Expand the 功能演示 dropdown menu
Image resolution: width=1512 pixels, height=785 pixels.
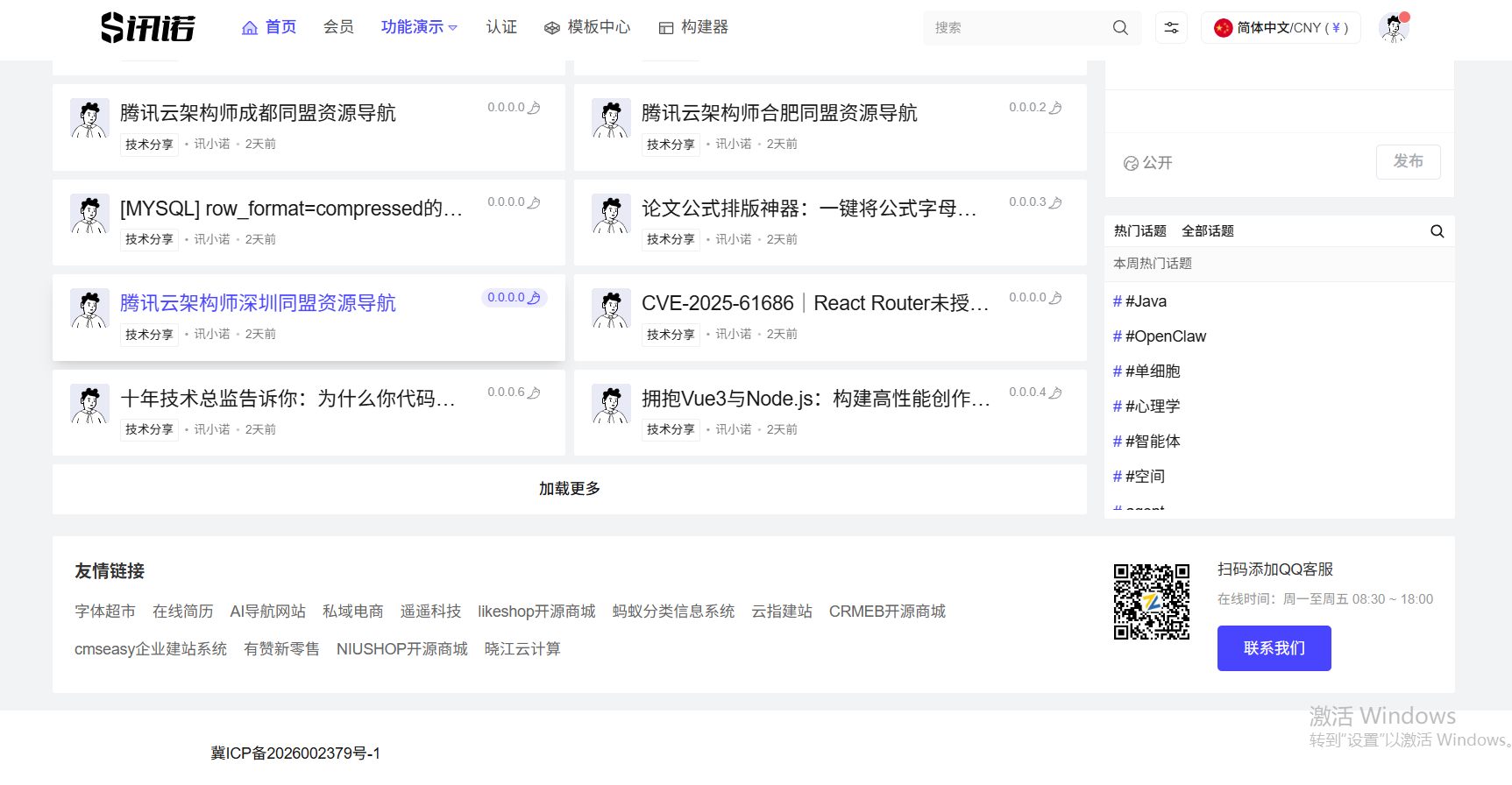click(x=419, y=27)
